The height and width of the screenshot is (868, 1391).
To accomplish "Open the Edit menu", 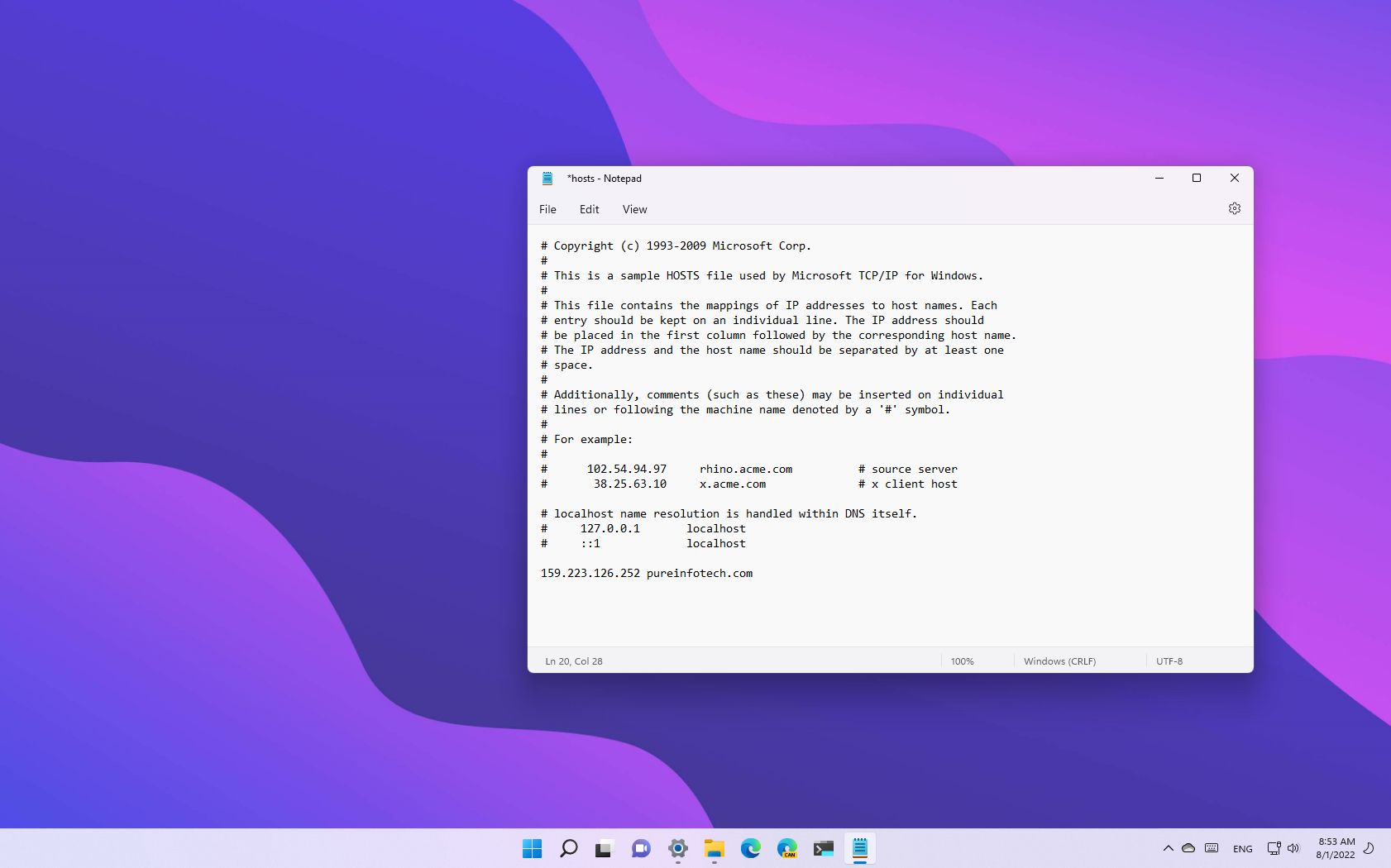I will [x=589, y=209].
